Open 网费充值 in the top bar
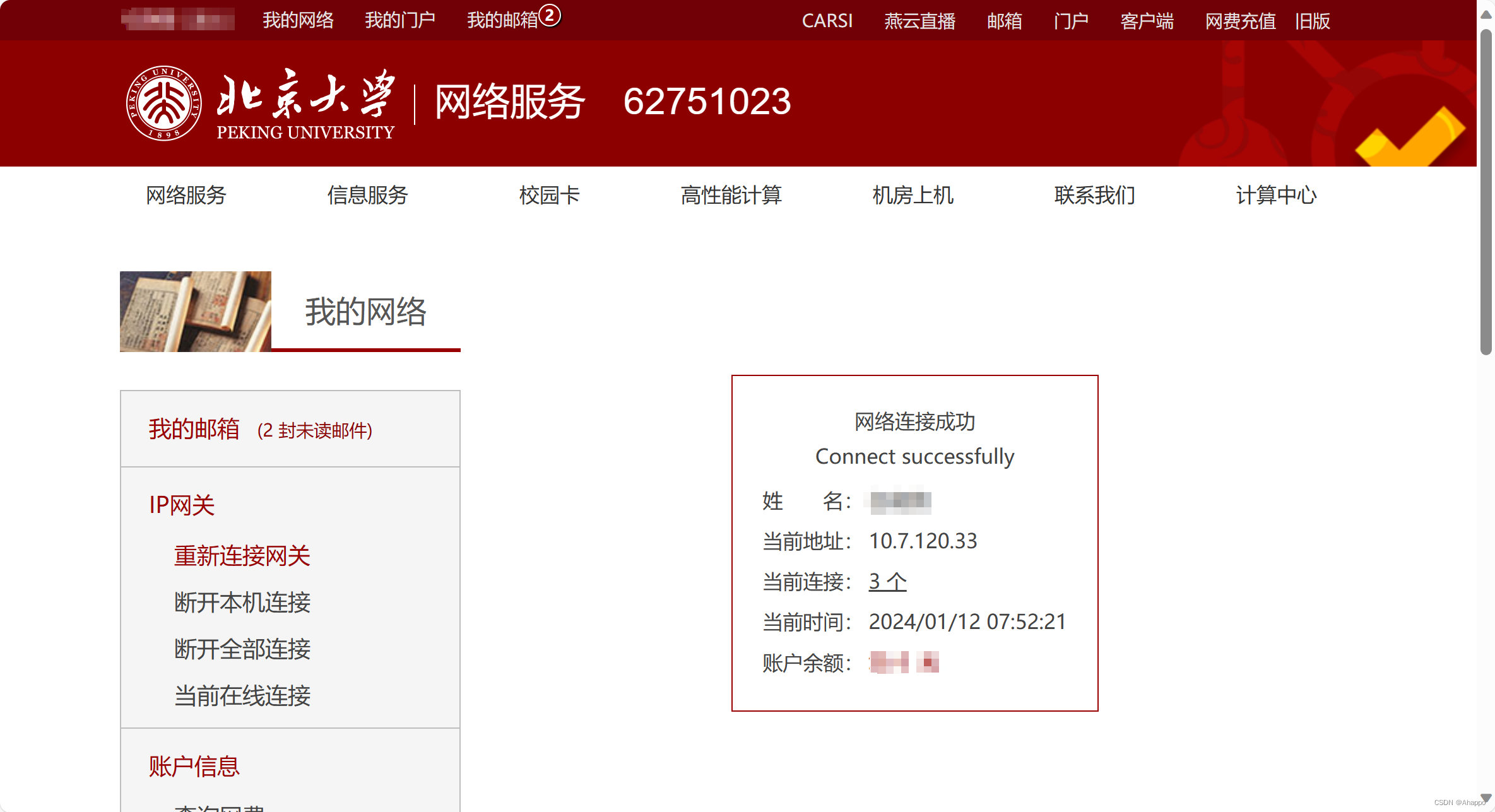The width and height of the screenshot is (1495, 812). (1240, 21)
